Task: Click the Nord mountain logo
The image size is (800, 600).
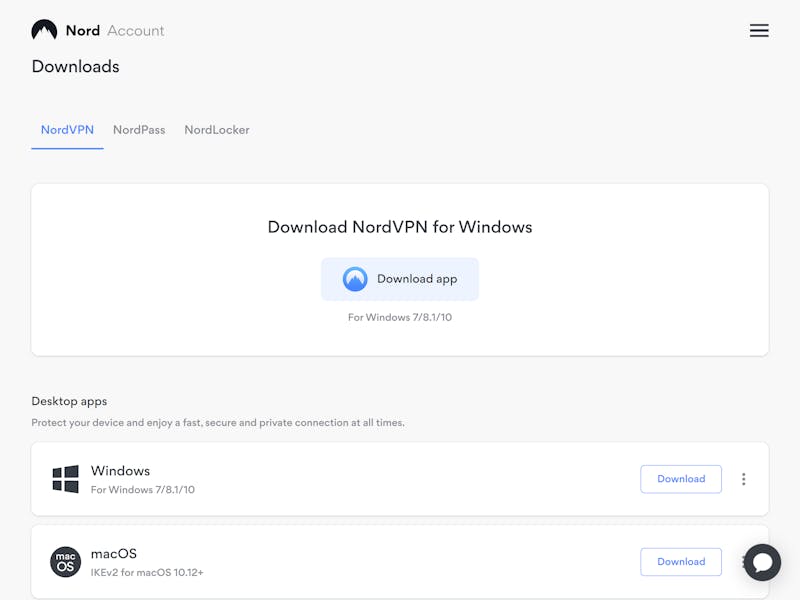Action: (44, 30)
